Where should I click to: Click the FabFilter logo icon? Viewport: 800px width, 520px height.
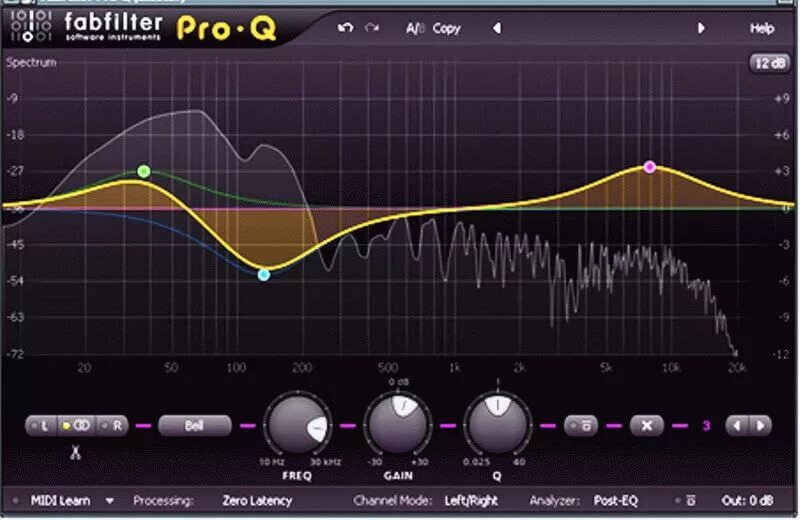(x=31, y=25)
